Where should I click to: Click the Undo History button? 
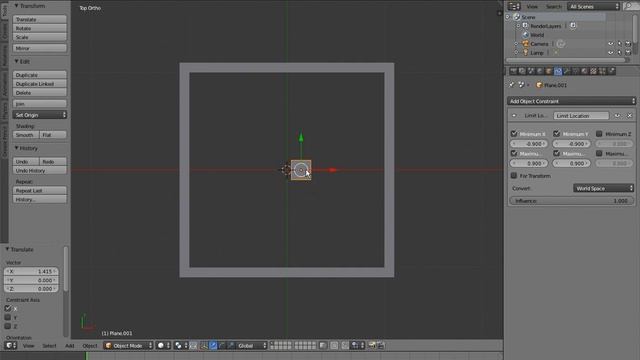pyautogui.click(x=40, y=170)
